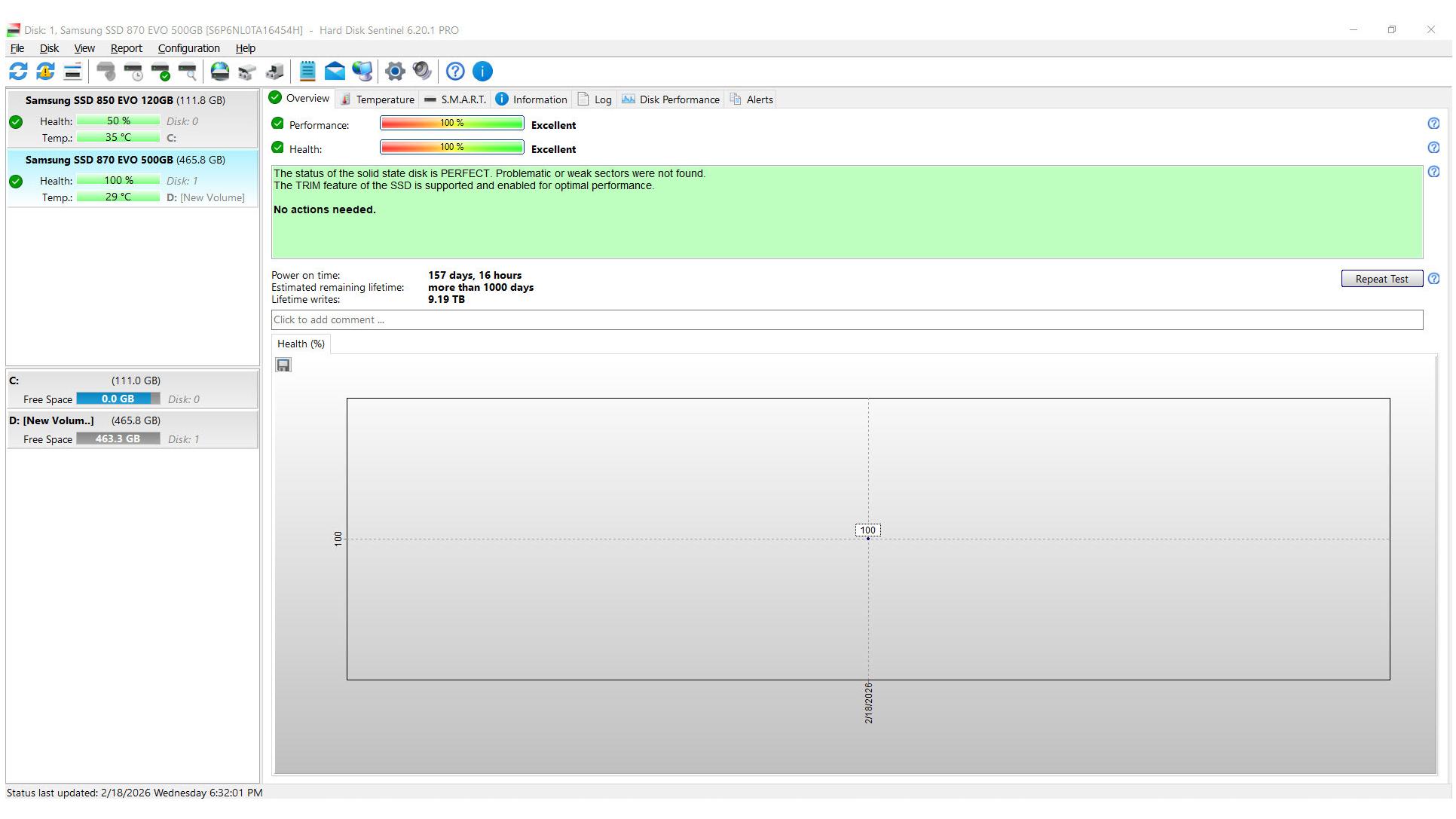Screen dimensions: 1456x819
Task: Click the refresh disk status icon
Action: point(18,72)
